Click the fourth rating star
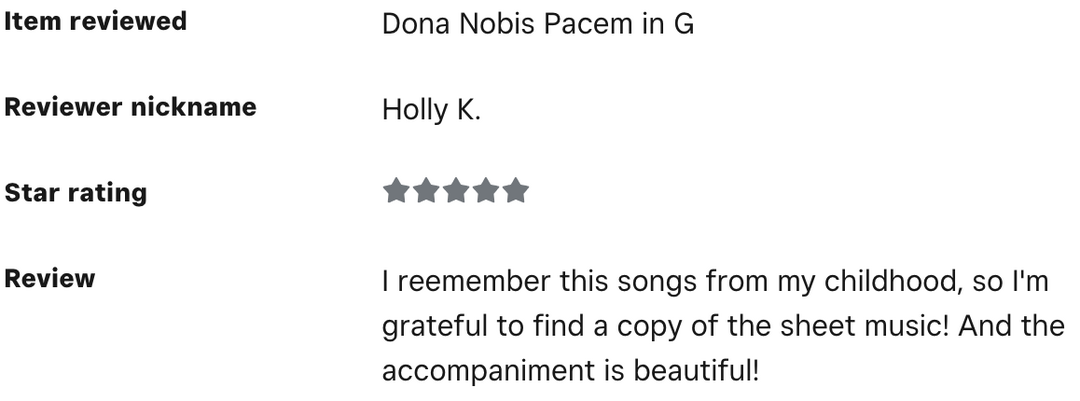Screen dimensions: 1080x401 pos(486,191)
